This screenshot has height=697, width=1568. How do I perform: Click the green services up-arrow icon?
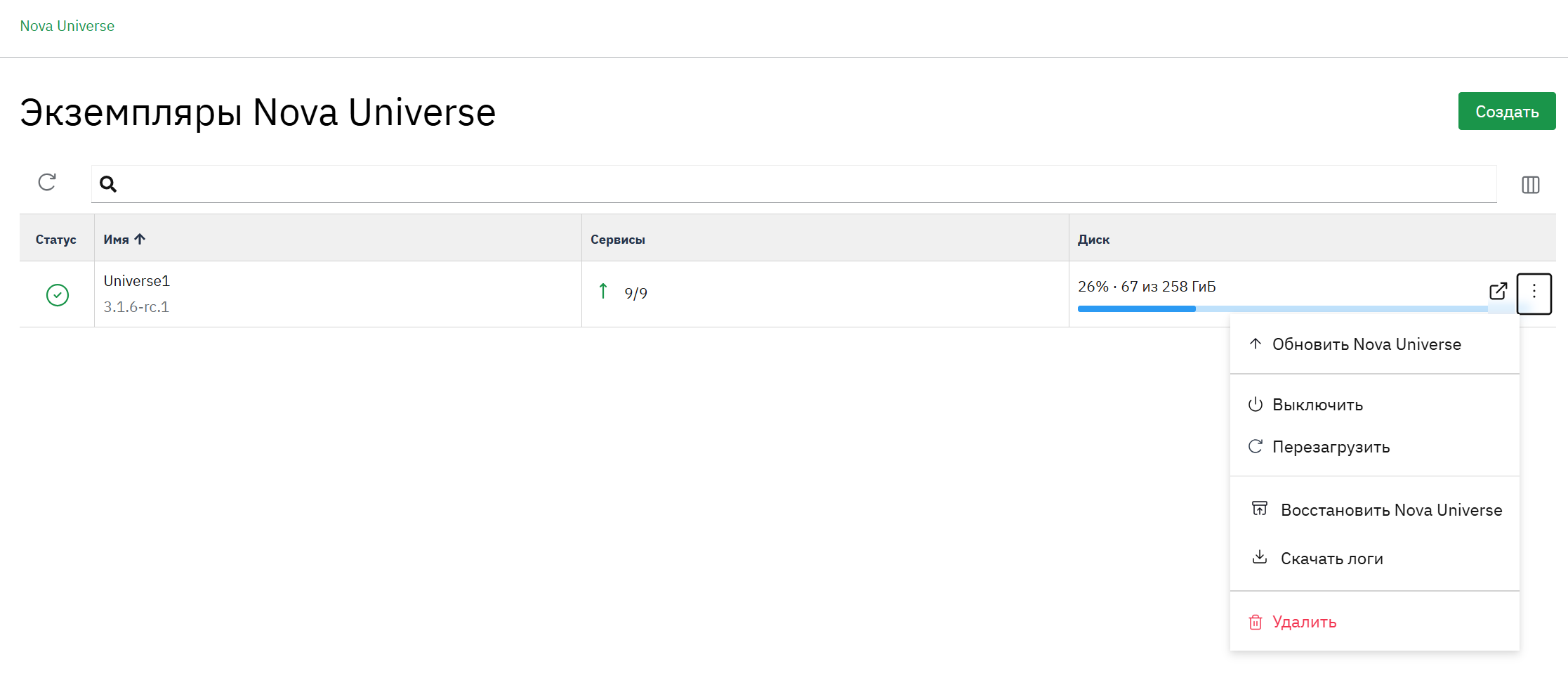[x=603, y=292]
